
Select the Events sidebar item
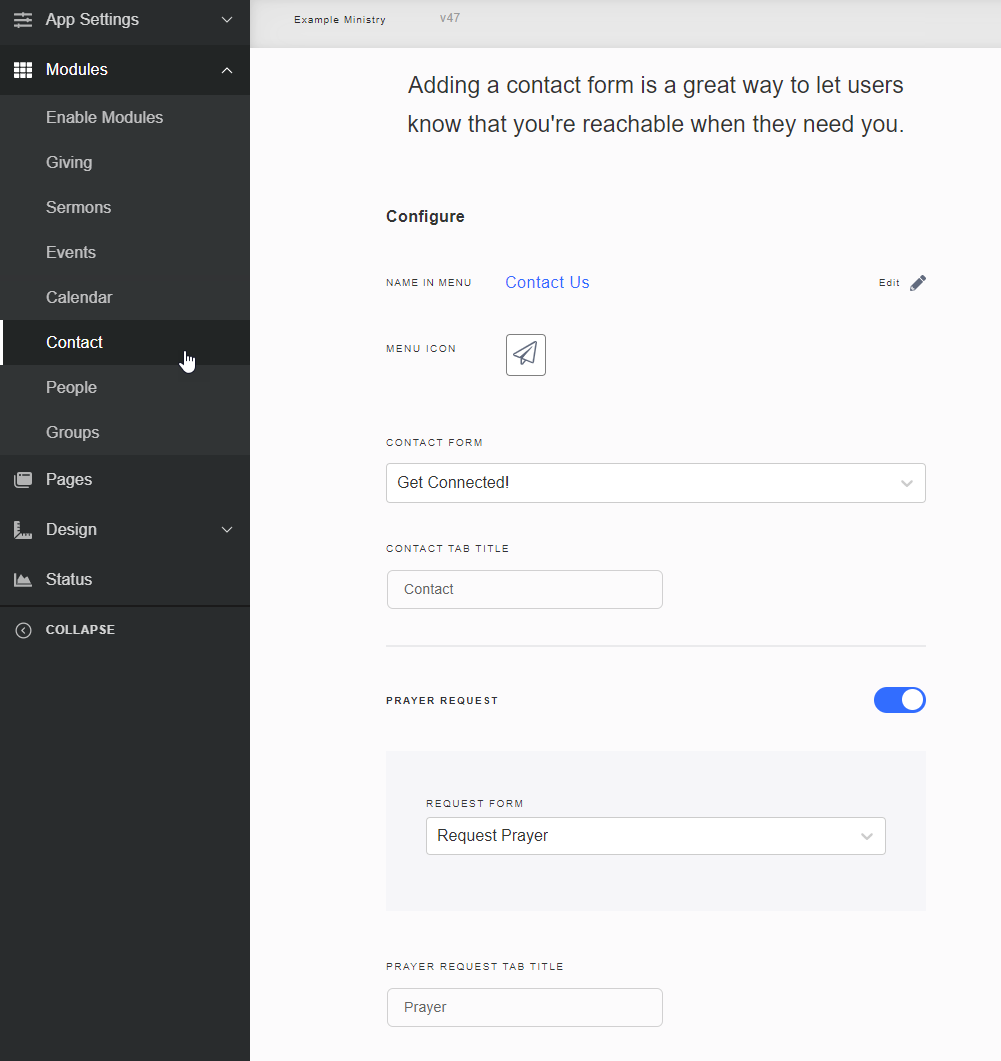[x=71, y=252]
